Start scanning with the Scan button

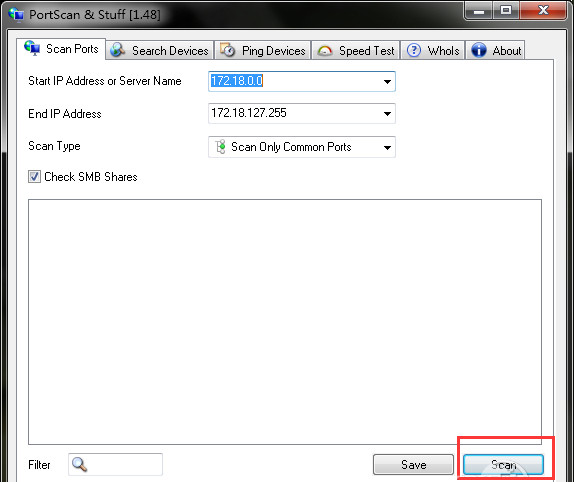(503, 465)
